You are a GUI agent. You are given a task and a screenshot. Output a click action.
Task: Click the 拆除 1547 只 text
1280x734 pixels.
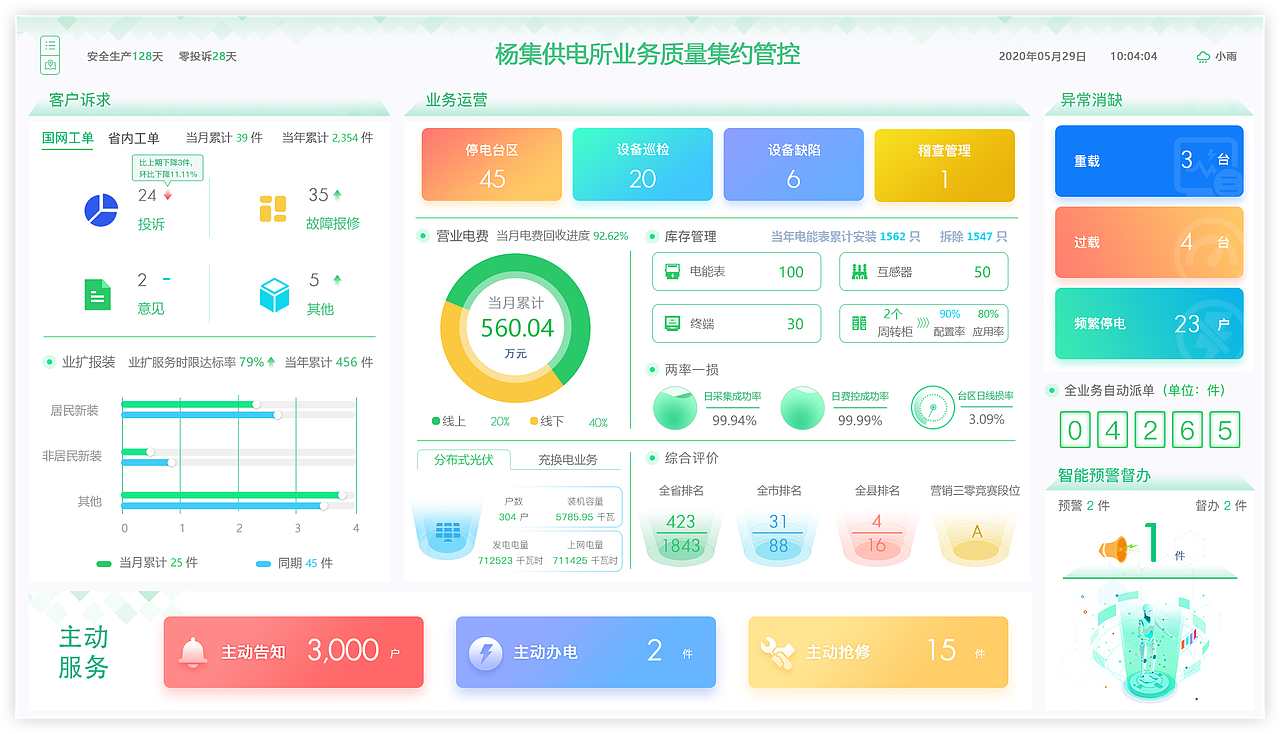973,237
